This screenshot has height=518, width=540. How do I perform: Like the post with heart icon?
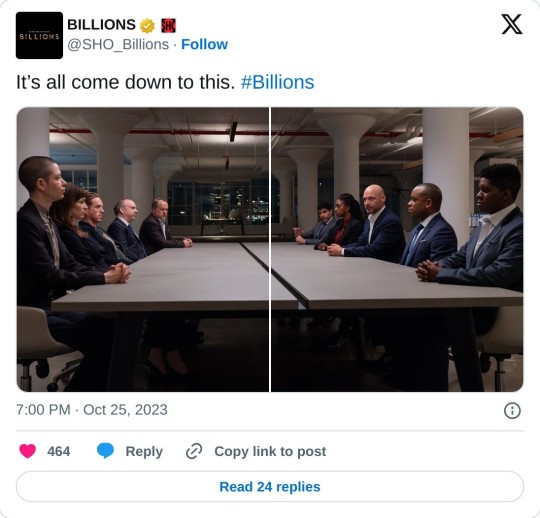point(28,451)
